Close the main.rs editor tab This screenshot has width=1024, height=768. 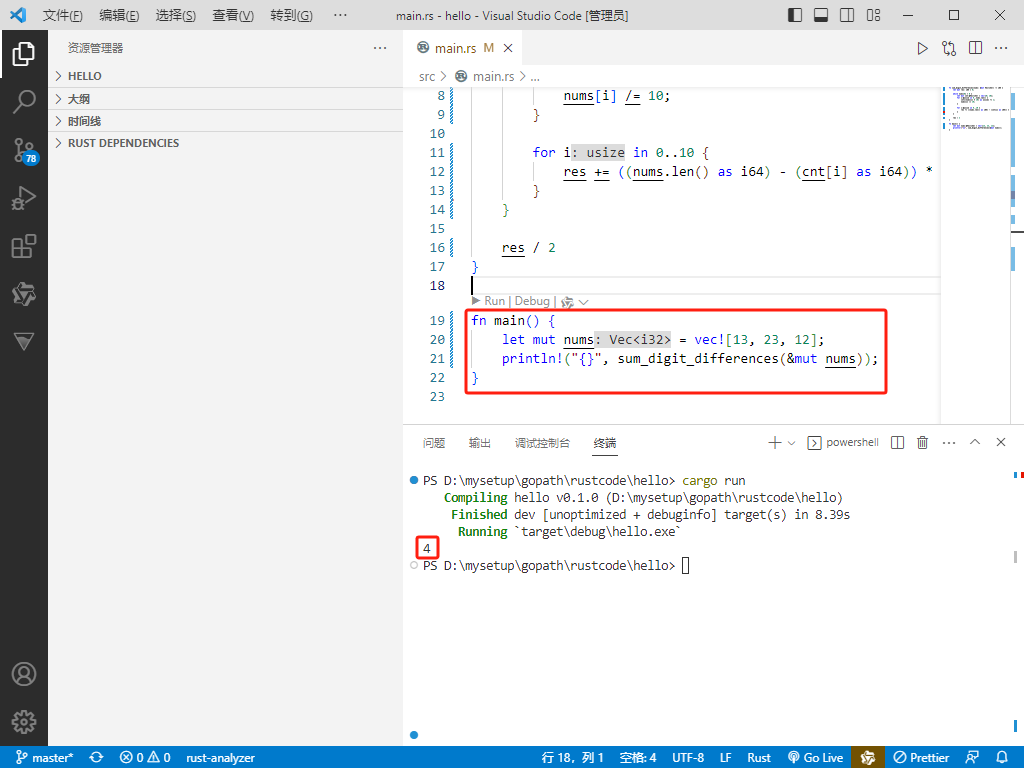tap(508, 48)
